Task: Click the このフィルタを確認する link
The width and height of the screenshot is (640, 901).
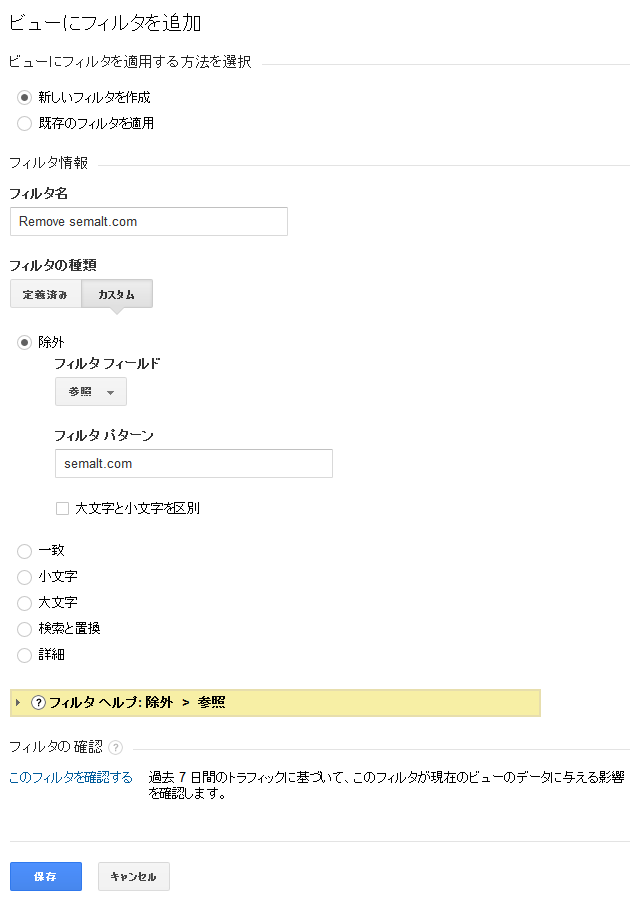Action: point(71,777)
